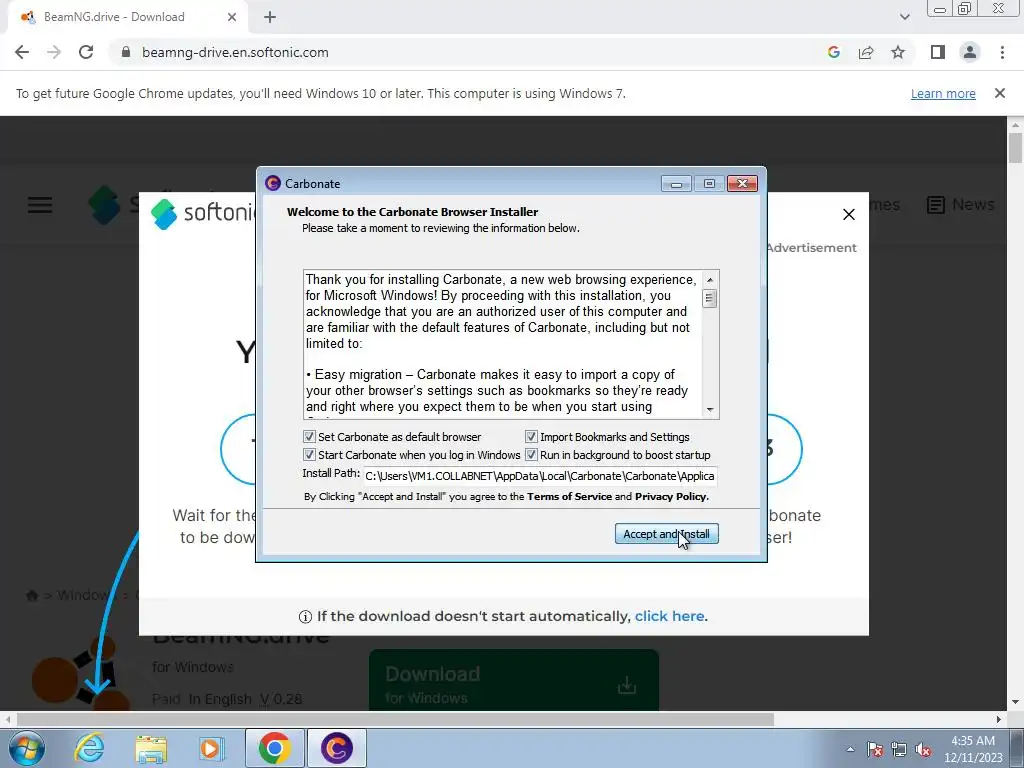Open Chrome three-dot menu
This screenshot has width=1024, height=768.
pyautogui.click(x=1002, y=52)
